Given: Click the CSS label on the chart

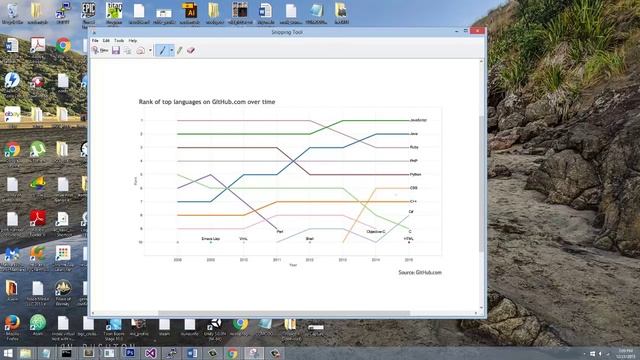Looking at the screenshot, I should (413, 188).
